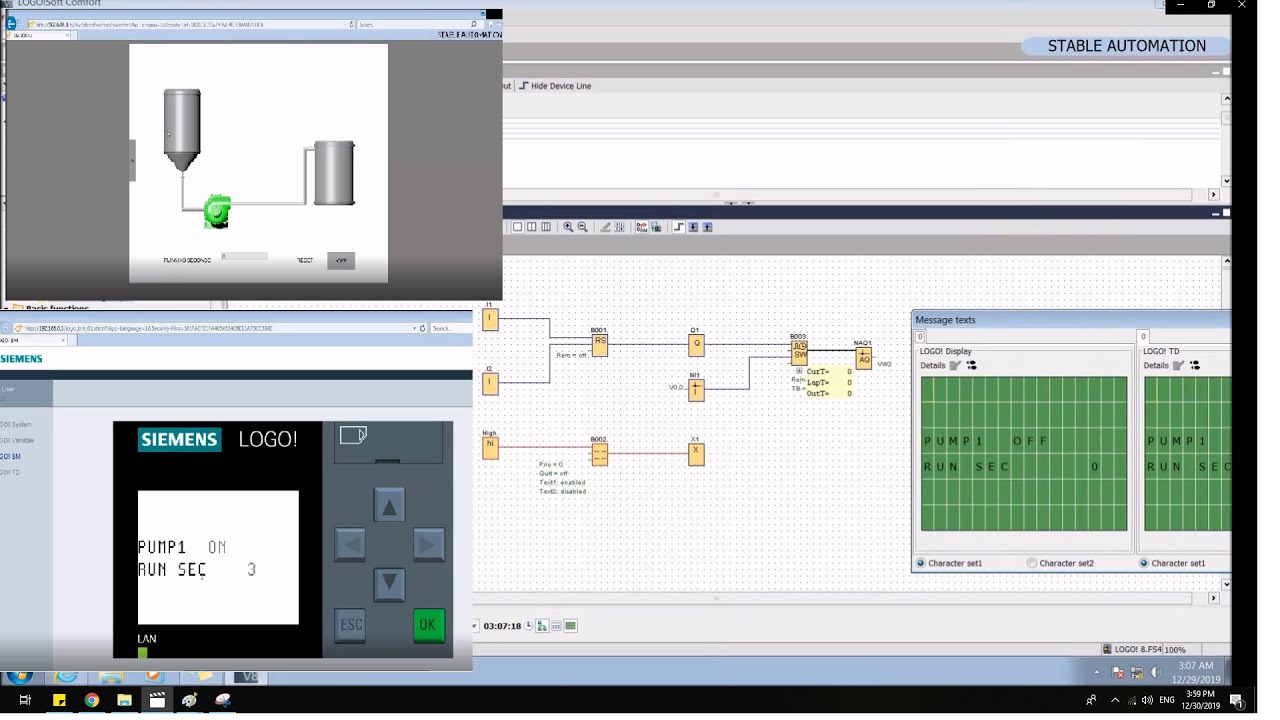Viewport: 1280px width, 720px height.
Task: Split diagram into two windows icon
Action: 531,227
